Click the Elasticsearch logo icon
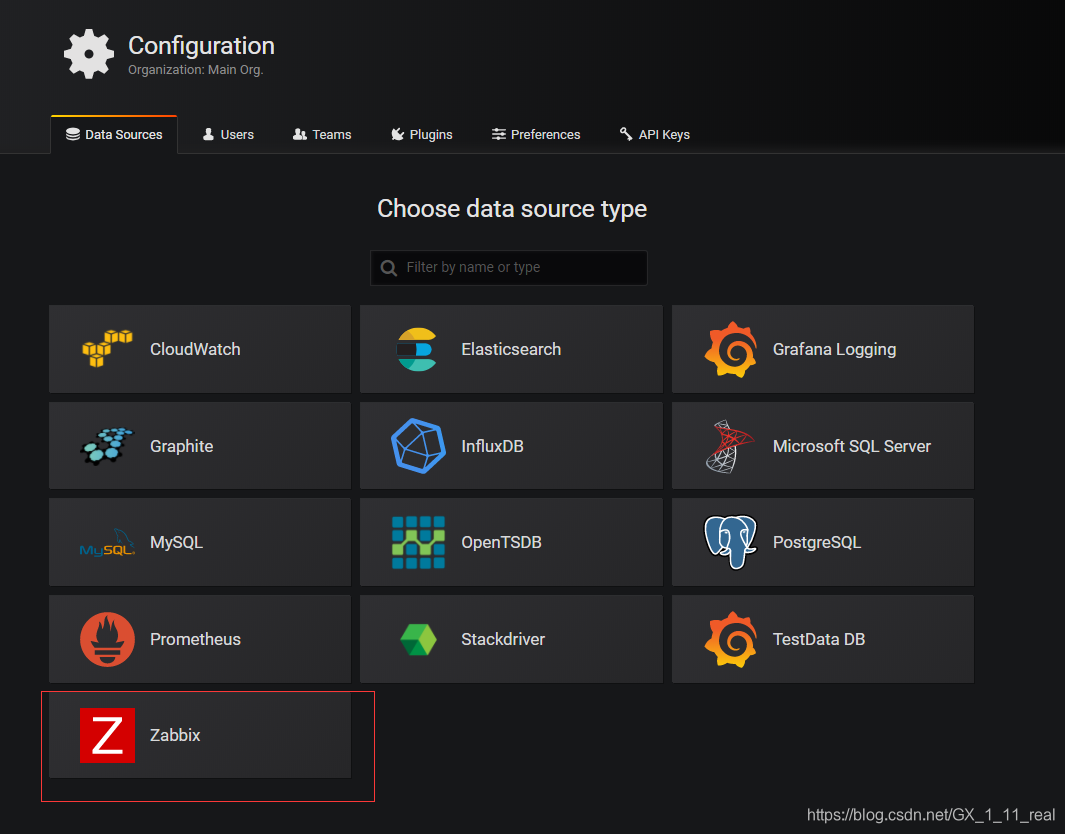 [x=416, y=349]
